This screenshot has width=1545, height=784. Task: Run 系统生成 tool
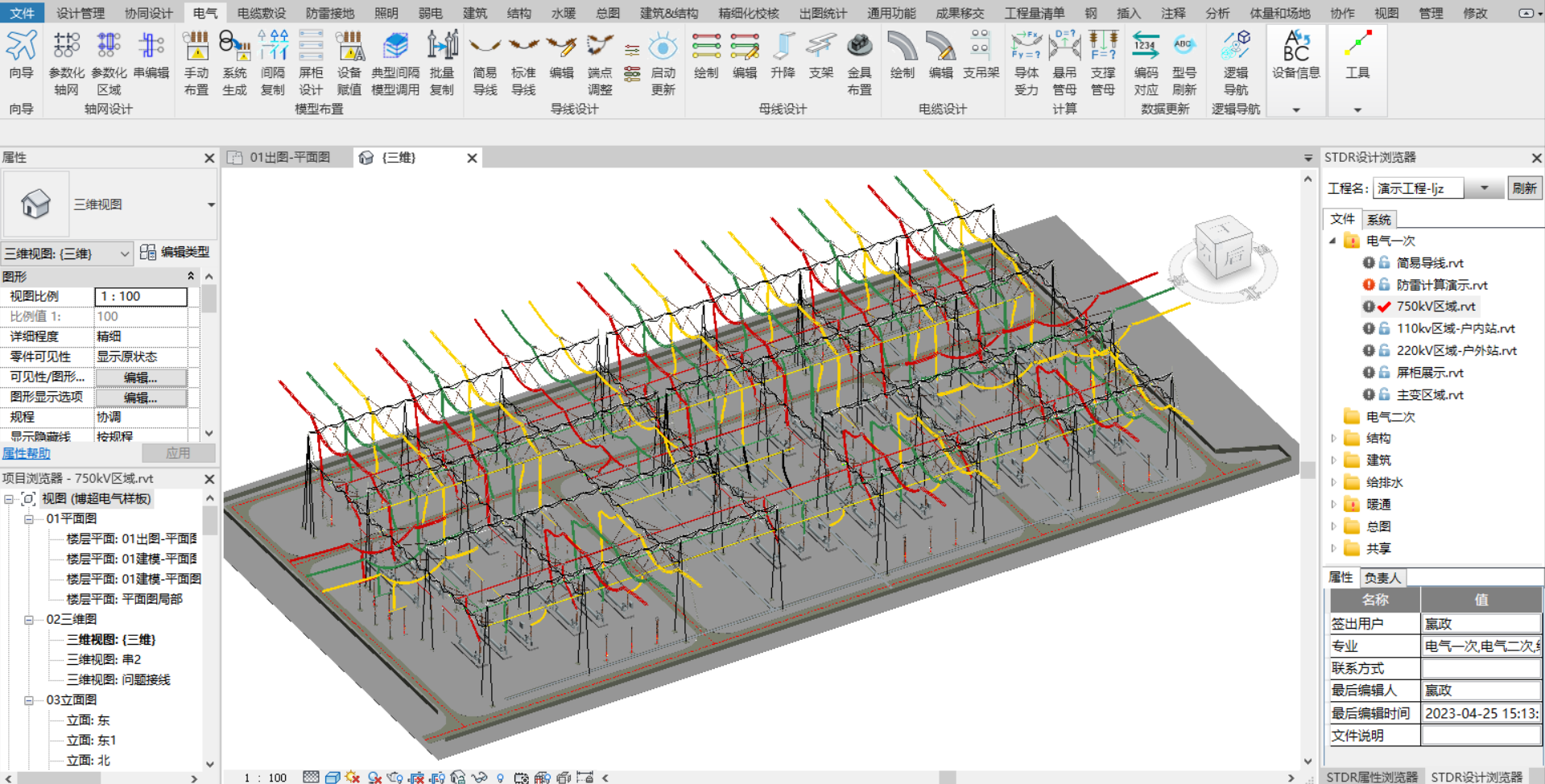click(234, 63)
